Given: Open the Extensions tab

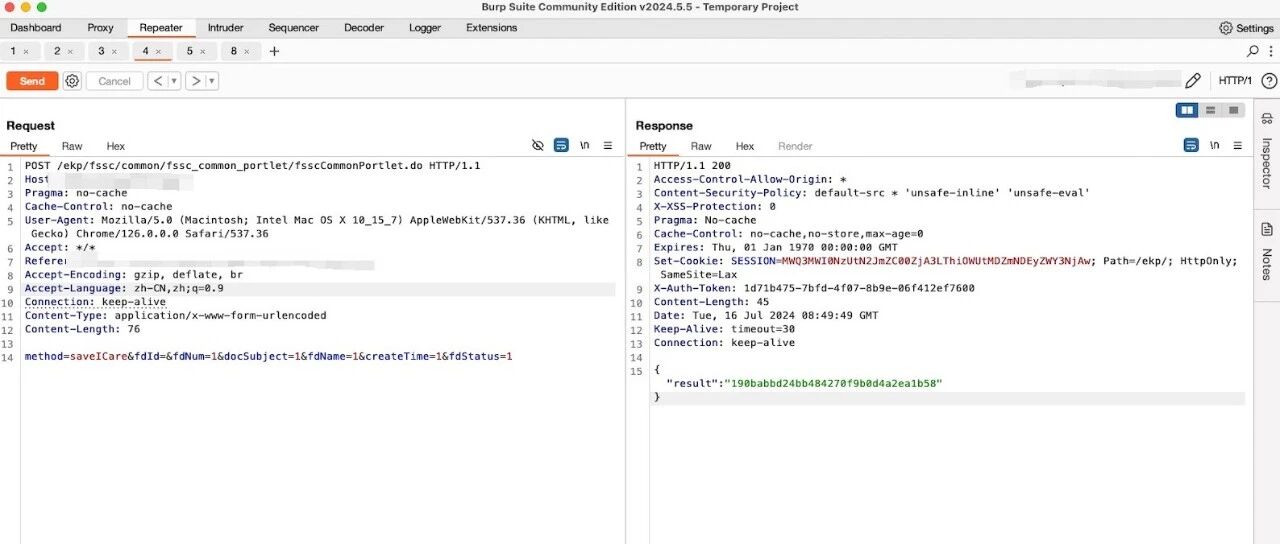Looking at the screenshot, I should tap(492, 28).
